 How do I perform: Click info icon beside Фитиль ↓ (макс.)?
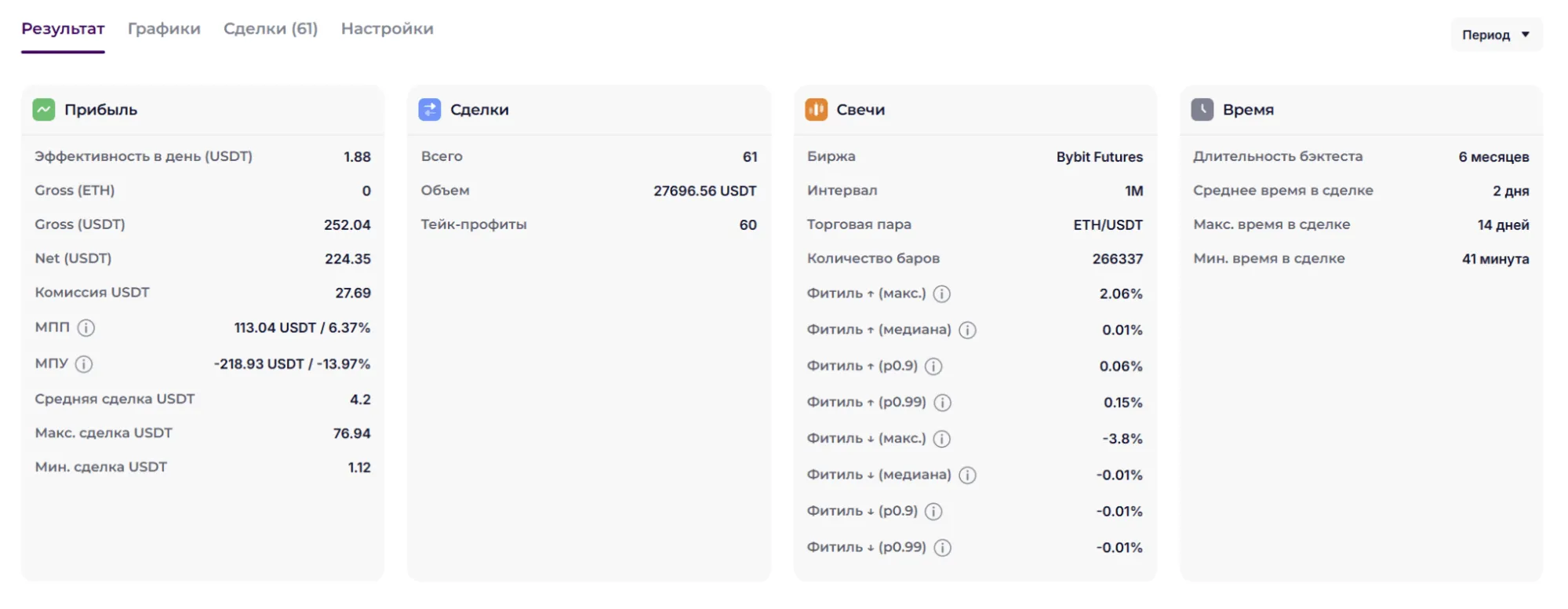tap(942, 439)
